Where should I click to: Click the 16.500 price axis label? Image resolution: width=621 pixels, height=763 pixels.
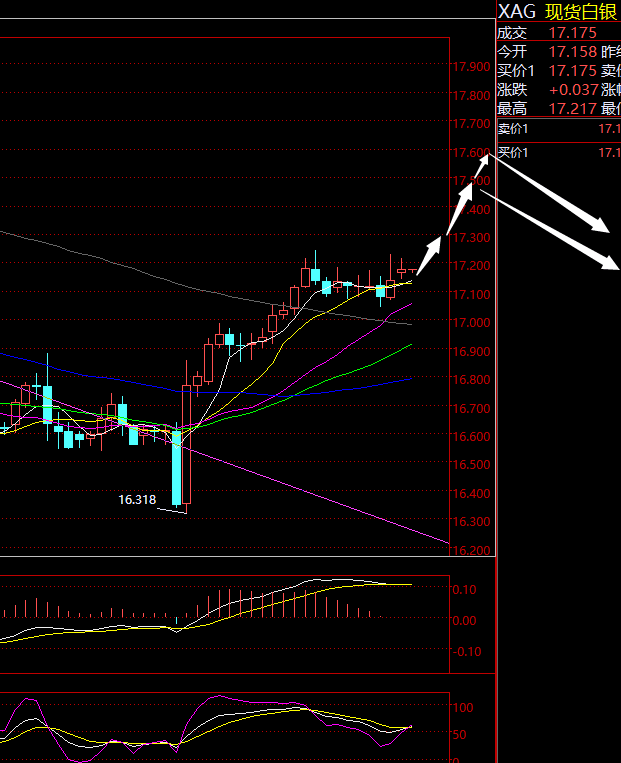[x=471, y=465]
